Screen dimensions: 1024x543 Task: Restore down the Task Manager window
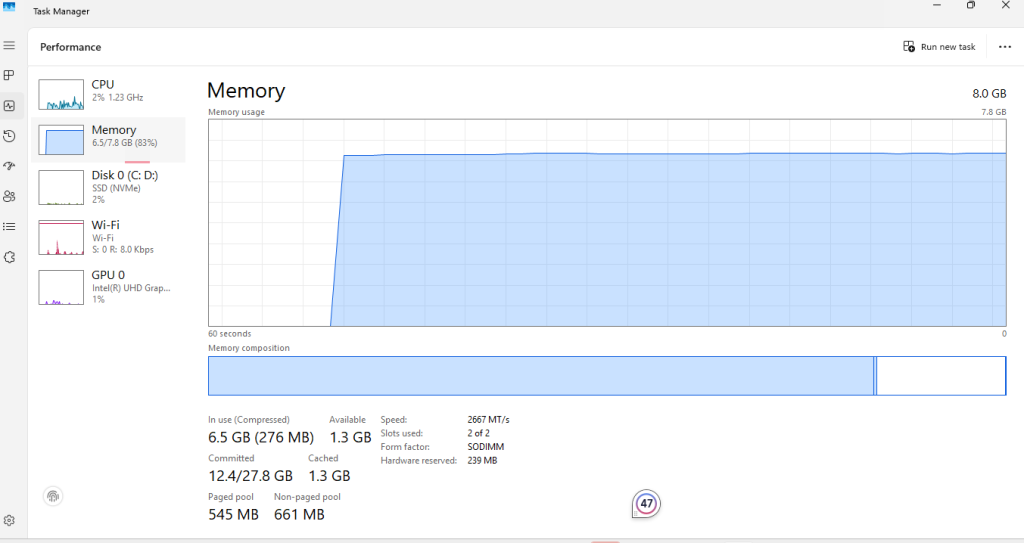click(x=971, y=5)
